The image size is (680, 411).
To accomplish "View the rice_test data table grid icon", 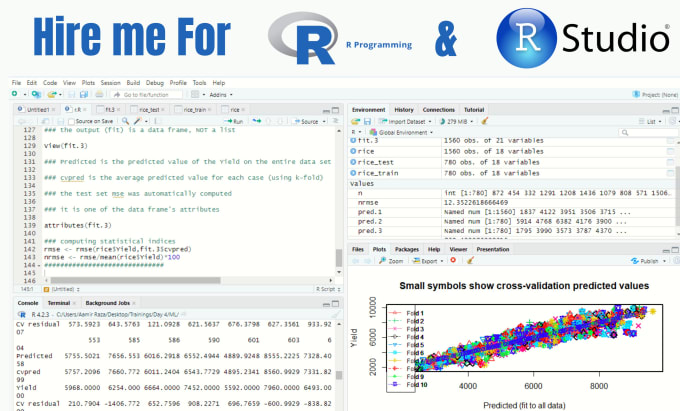I will (670, 162).
